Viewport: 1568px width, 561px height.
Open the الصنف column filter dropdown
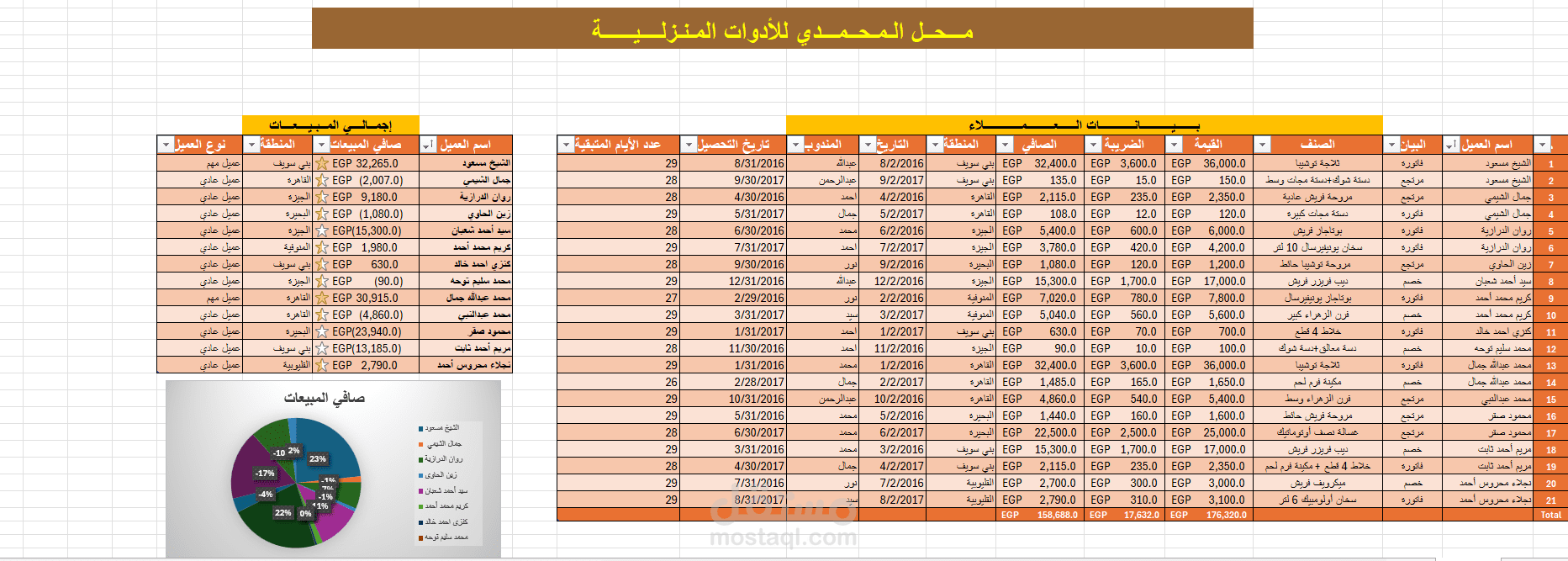tap(1262, 146)
